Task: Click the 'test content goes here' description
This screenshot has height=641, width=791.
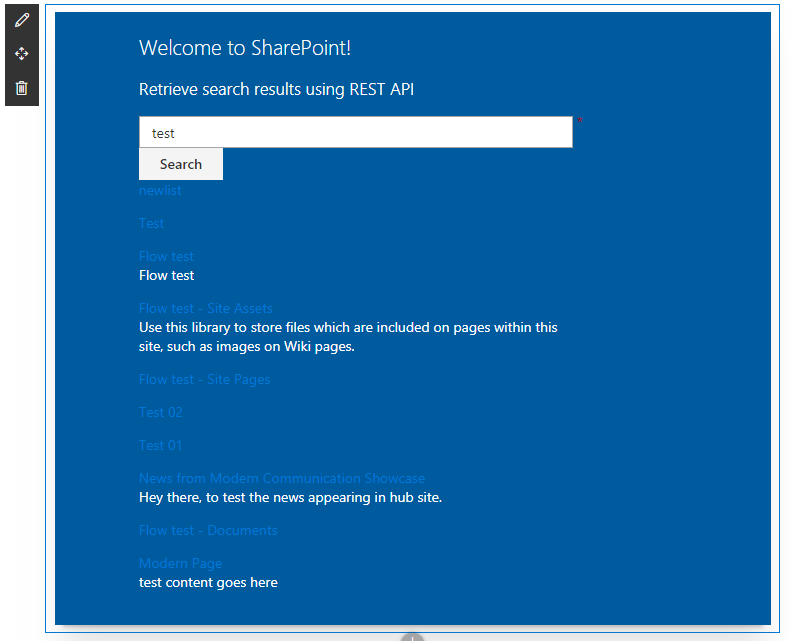Action: pos(208,582)
